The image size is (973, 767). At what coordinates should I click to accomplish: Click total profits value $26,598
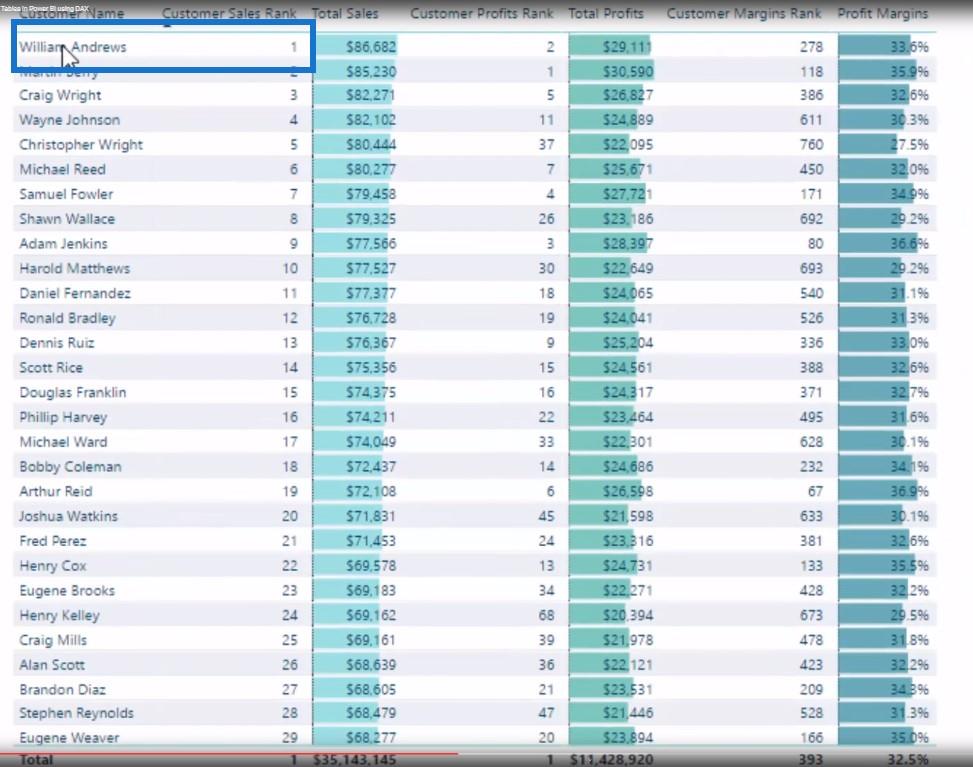pos(628,493)
